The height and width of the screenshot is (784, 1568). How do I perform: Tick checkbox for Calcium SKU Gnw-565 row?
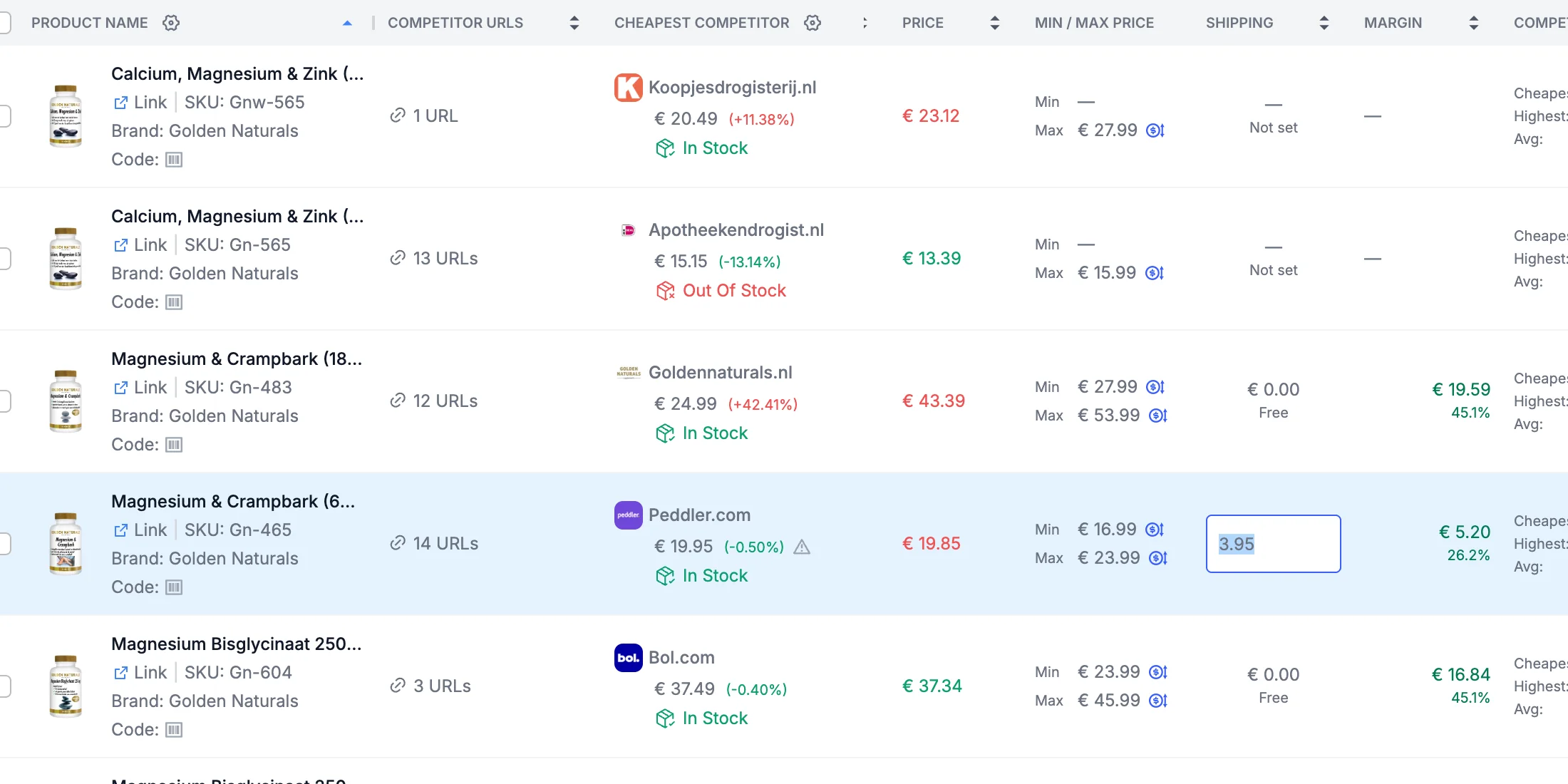(3, 116)
